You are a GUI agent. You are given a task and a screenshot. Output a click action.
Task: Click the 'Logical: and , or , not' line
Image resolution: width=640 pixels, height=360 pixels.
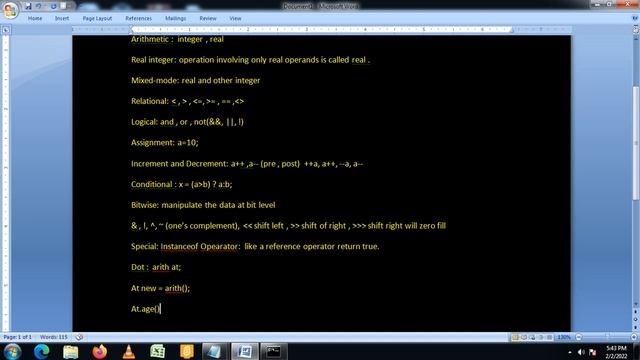pyautogui.click(x=187, y=122)
